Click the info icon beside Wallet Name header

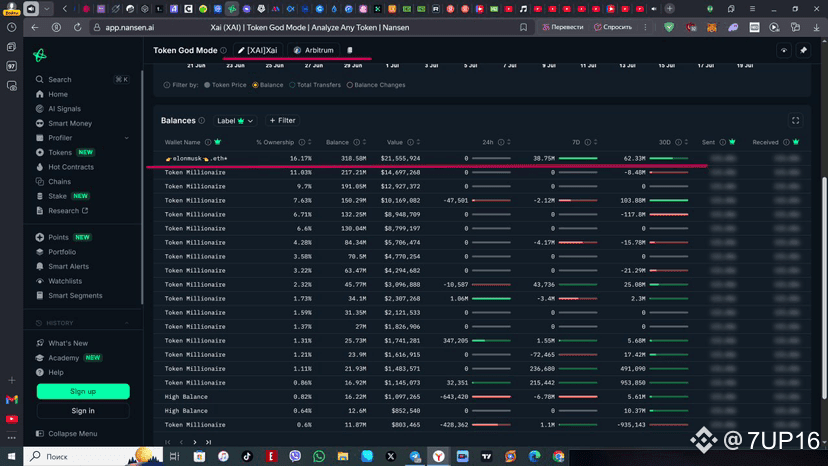tap(208, 142)
